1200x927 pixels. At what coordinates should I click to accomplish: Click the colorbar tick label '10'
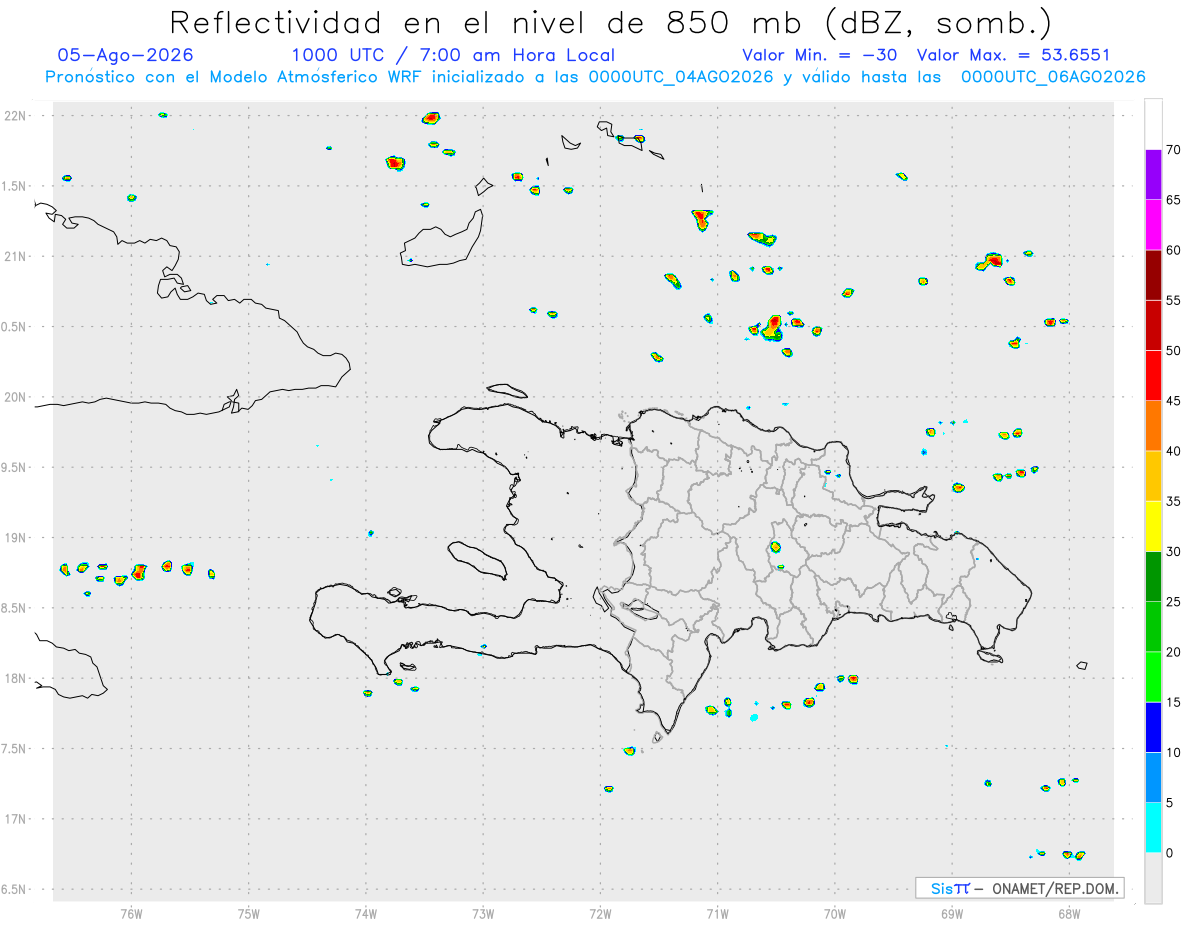tap(1174, 753)
